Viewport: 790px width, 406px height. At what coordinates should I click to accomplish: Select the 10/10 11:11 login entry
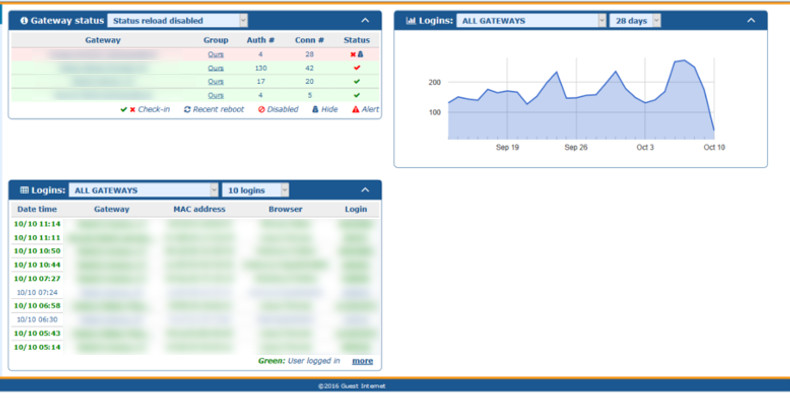[x=37, y=238]
